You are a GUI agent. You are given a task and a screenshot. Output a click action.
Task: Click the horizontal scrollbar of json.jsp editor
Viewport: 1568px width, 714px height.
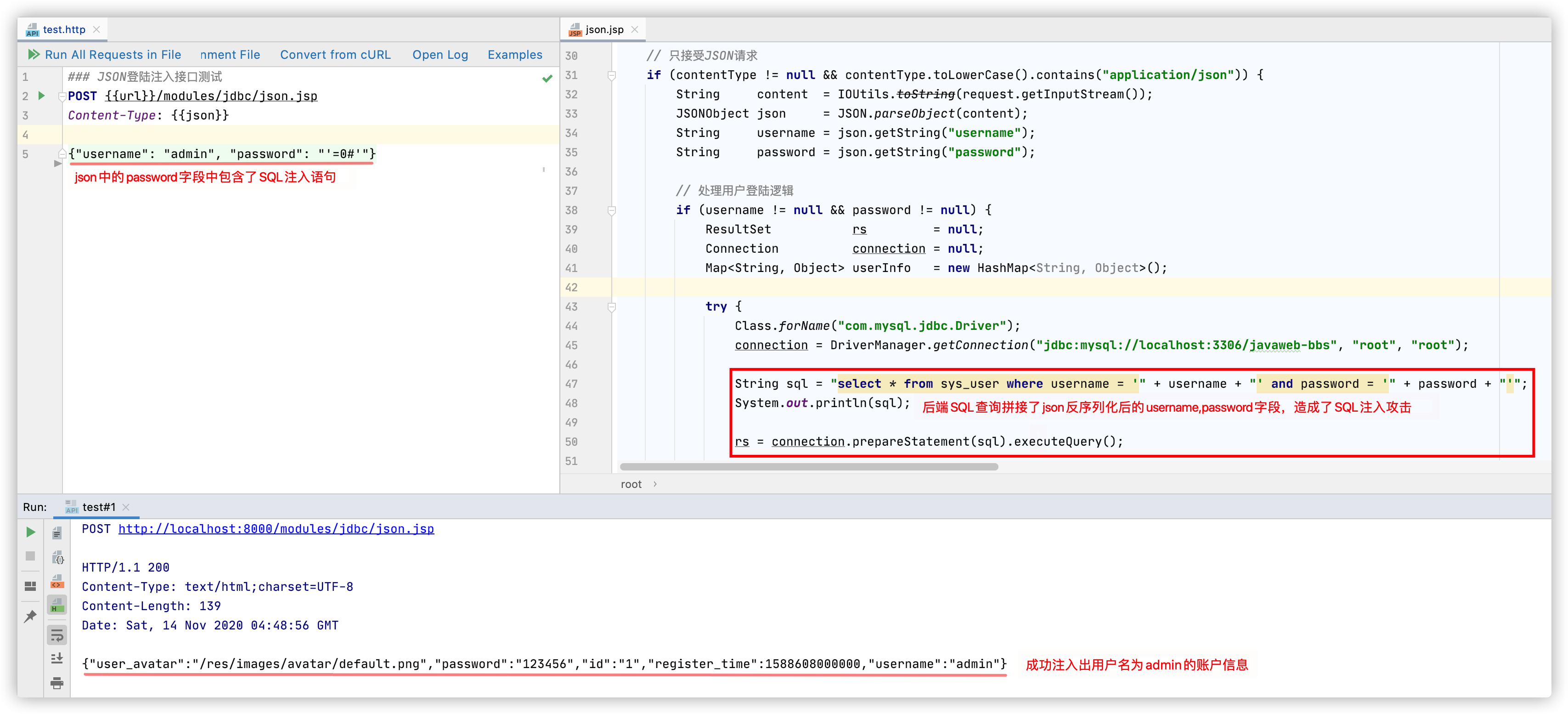809,467
